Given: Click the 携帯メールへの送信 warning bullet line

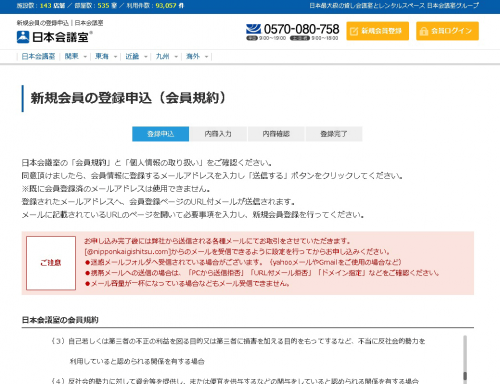Looking at the screenshot, I should coord(262,273).
